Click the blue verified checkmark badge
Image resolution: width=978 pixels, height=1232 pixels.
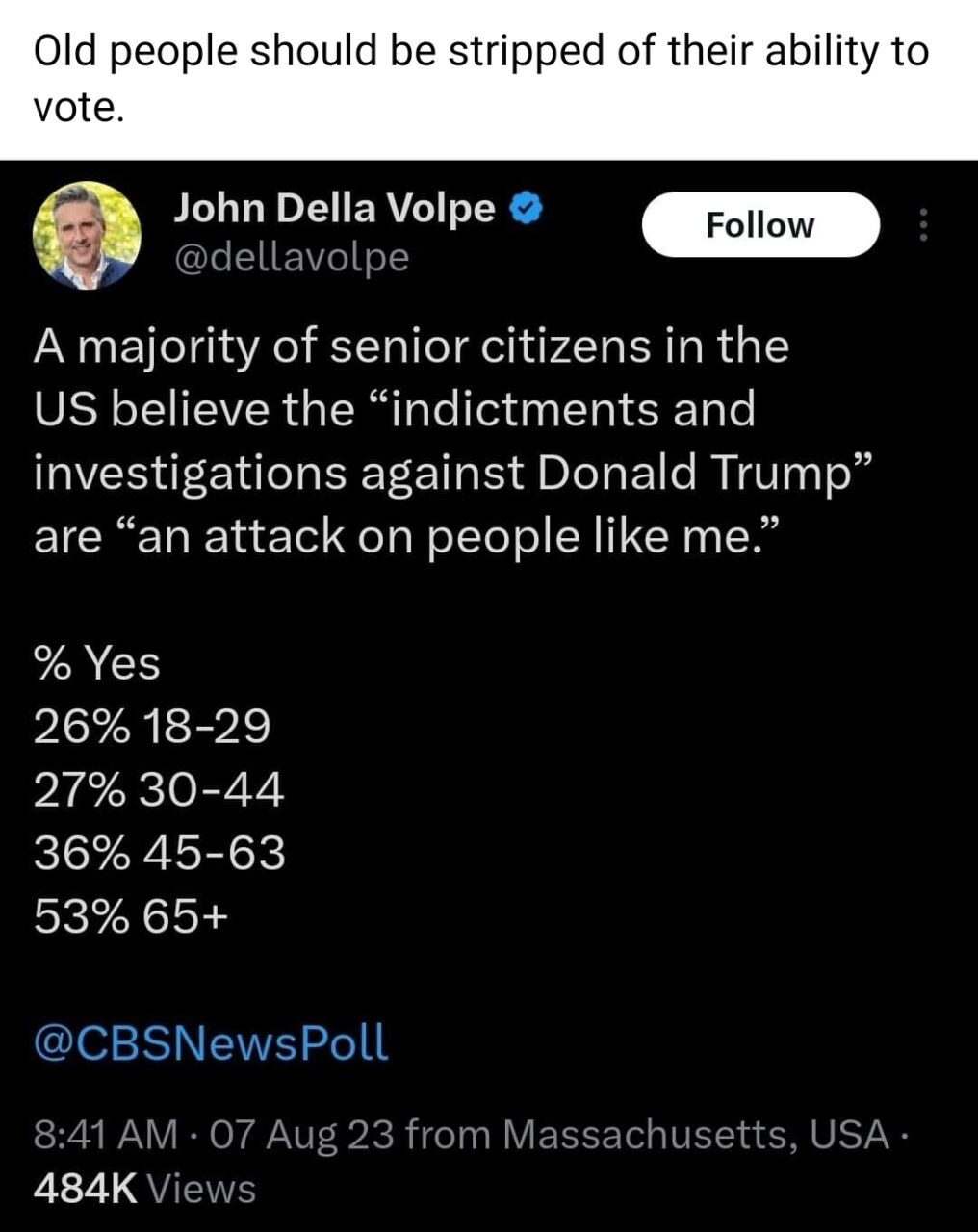point(526,207)
